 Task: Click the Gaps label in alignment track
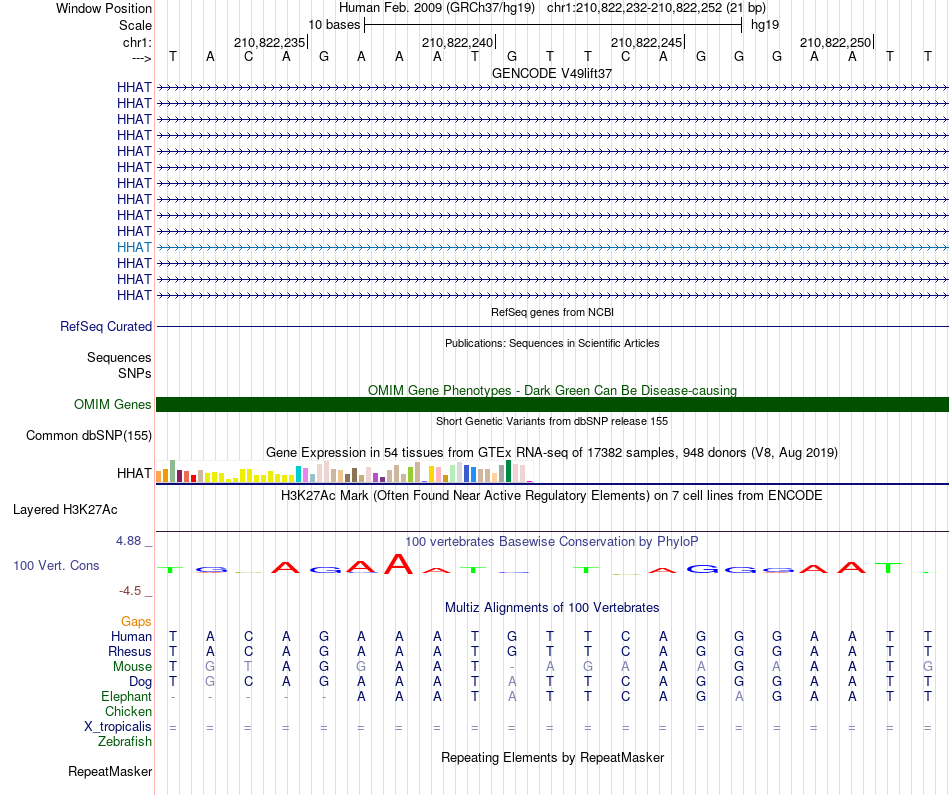(x=136, y=622)
